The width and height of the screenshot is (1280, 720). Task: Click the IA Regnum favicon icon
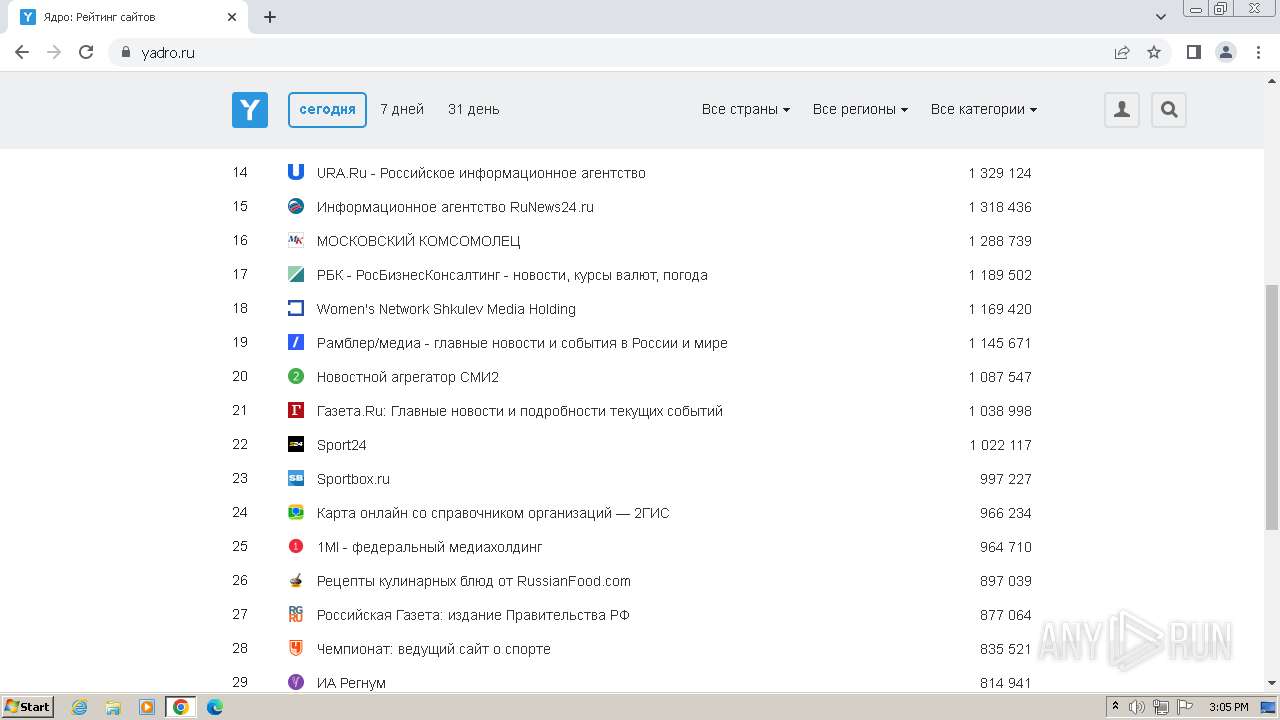tap(296, 682)
